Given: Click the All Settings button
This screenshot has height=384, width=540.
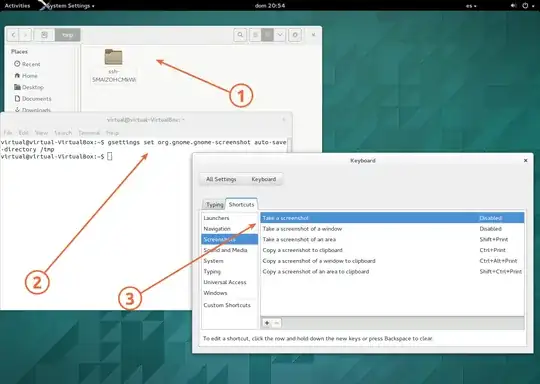Looking at the screenshot, I should (x=221, y=179).
